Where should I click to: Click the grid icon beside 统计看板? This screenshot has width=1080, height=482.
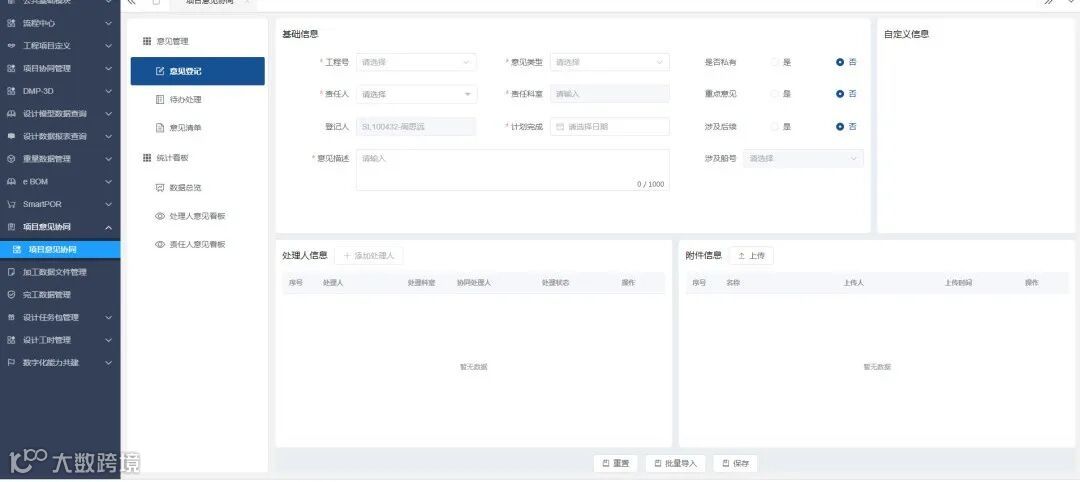tap(147, 158)
